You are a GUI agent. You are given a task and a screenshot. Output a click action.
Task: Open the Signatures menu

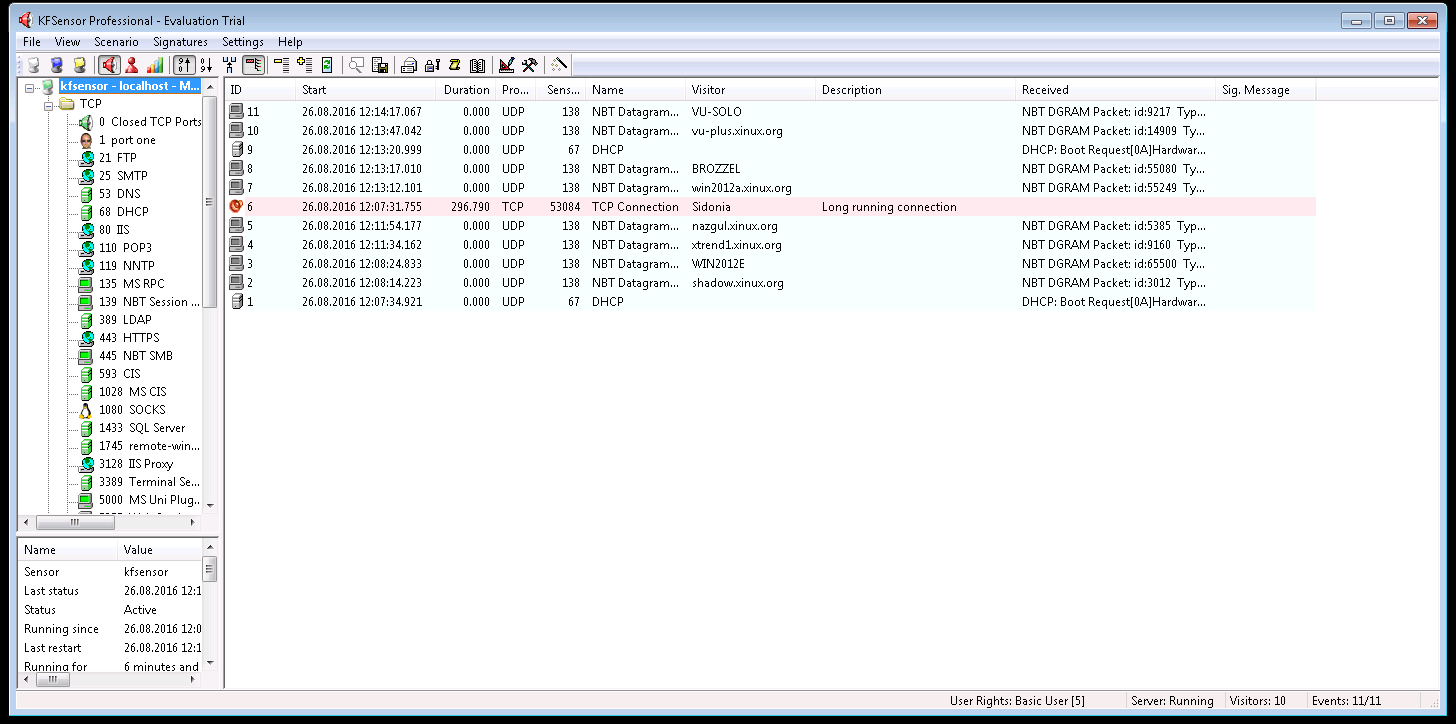coord(180,42)
